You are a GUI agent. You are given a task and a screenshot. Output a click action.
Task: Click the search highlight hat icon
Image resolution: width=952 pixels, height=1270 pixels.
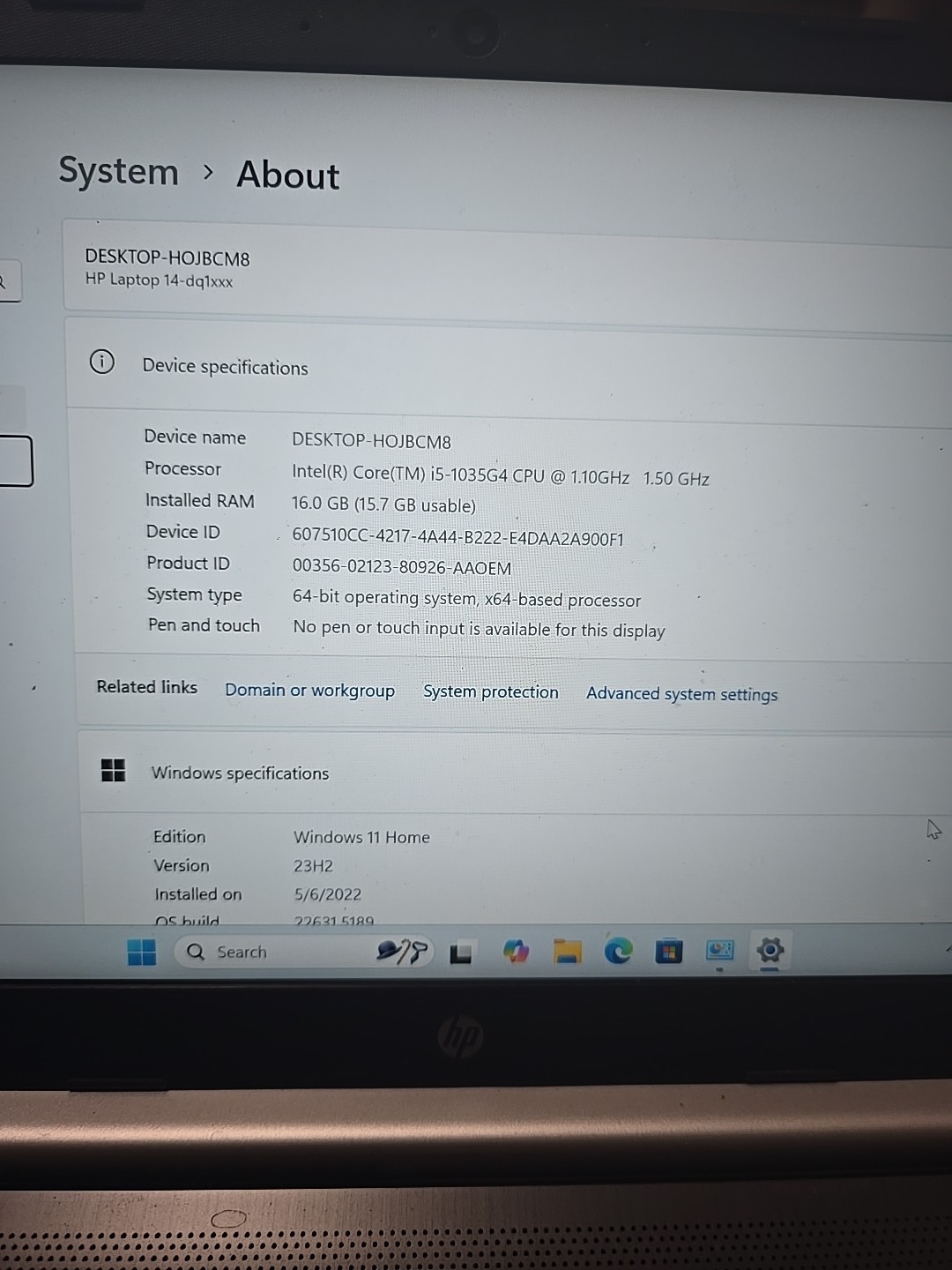[402, 952]
